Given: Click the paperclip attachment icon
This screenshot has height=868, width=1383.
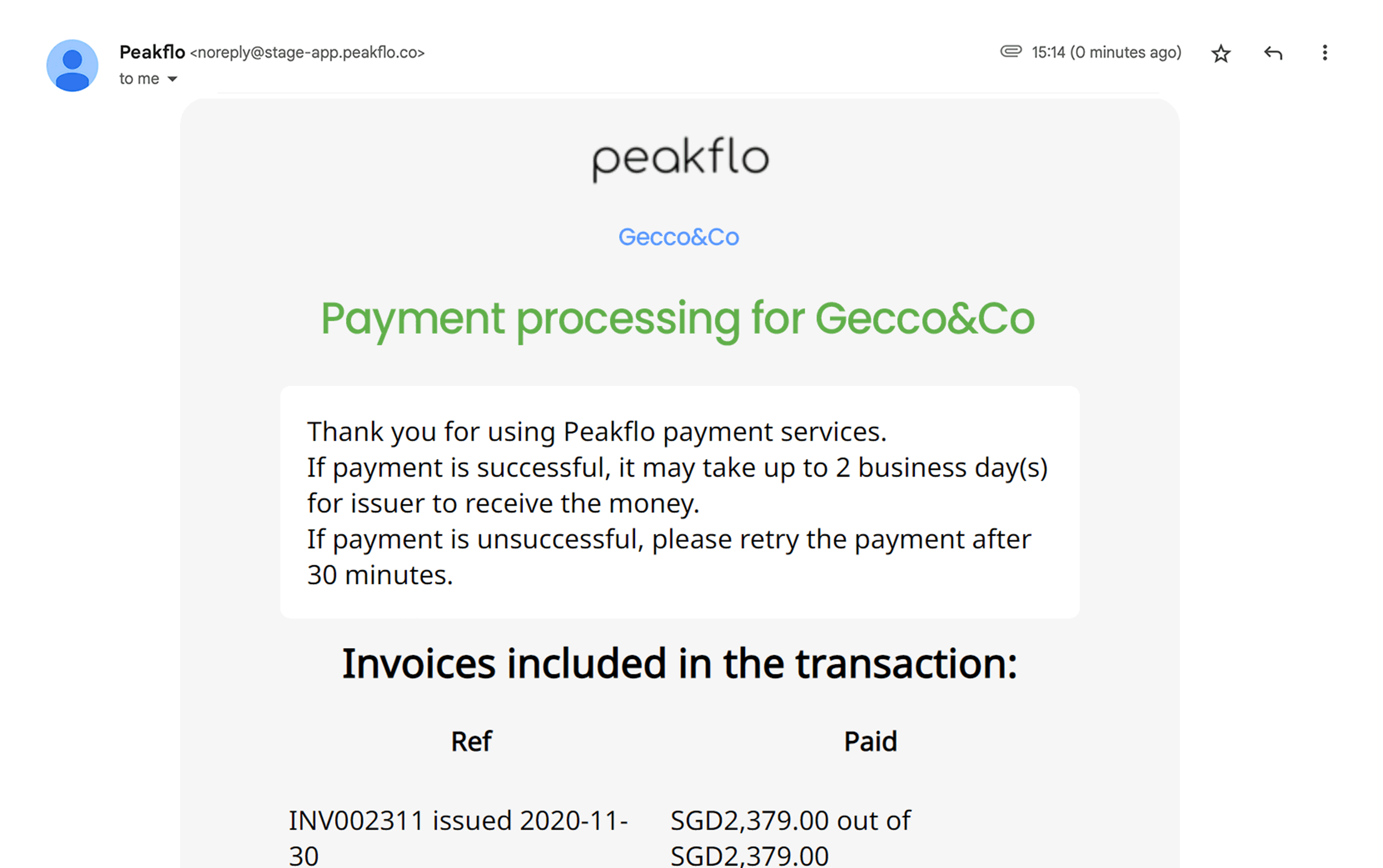Looking at the screenshot, I should click(x=1010, y=51).
